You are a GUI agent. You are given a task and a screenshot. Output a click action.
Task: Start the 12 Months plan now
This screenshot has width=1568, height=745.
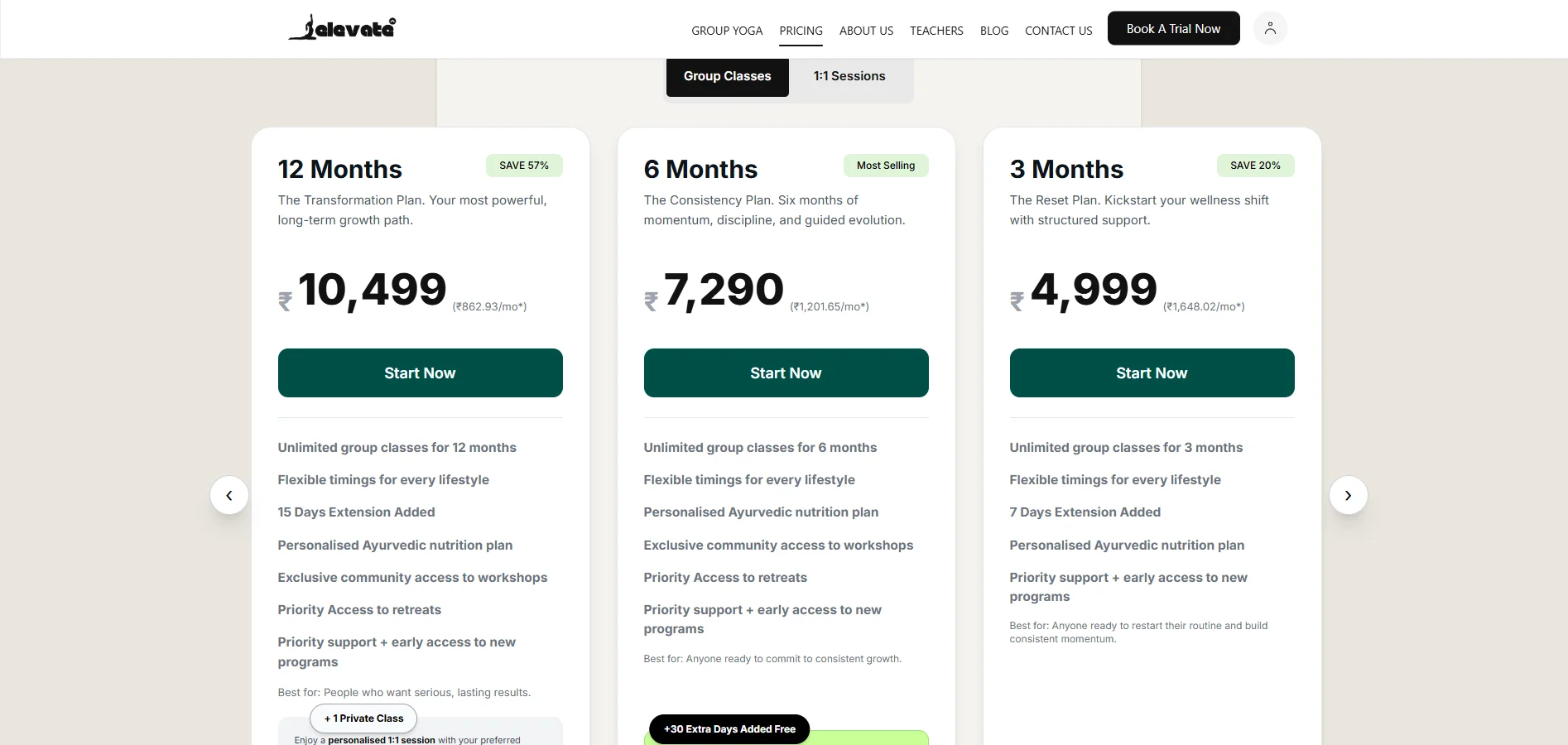click(x=420, y=372)
